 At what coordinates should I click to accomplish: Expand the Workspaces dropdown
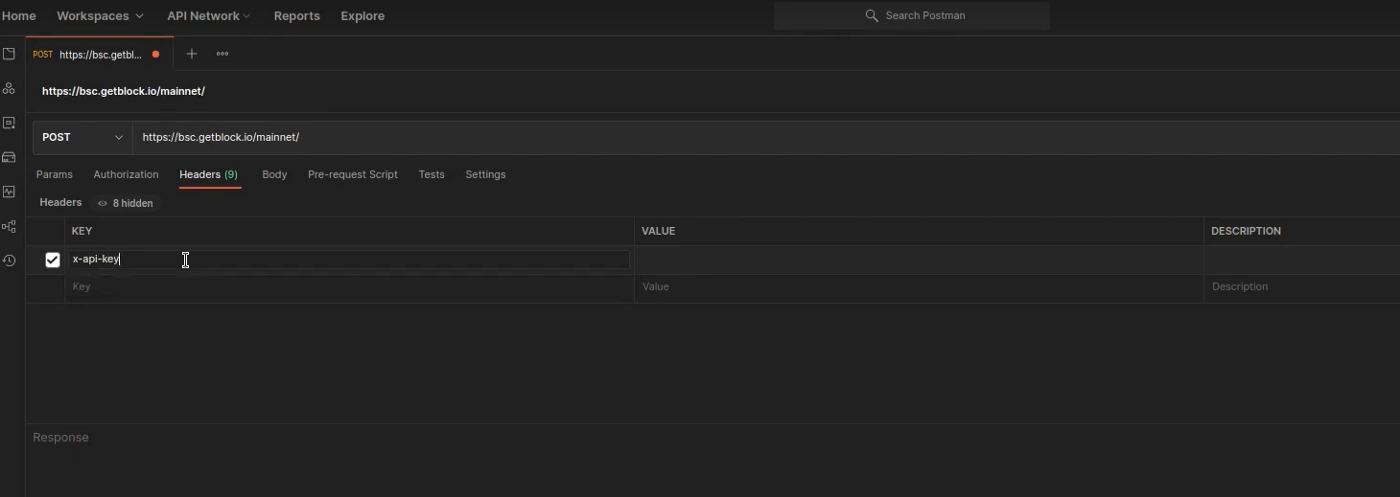(x=100, y=16)
